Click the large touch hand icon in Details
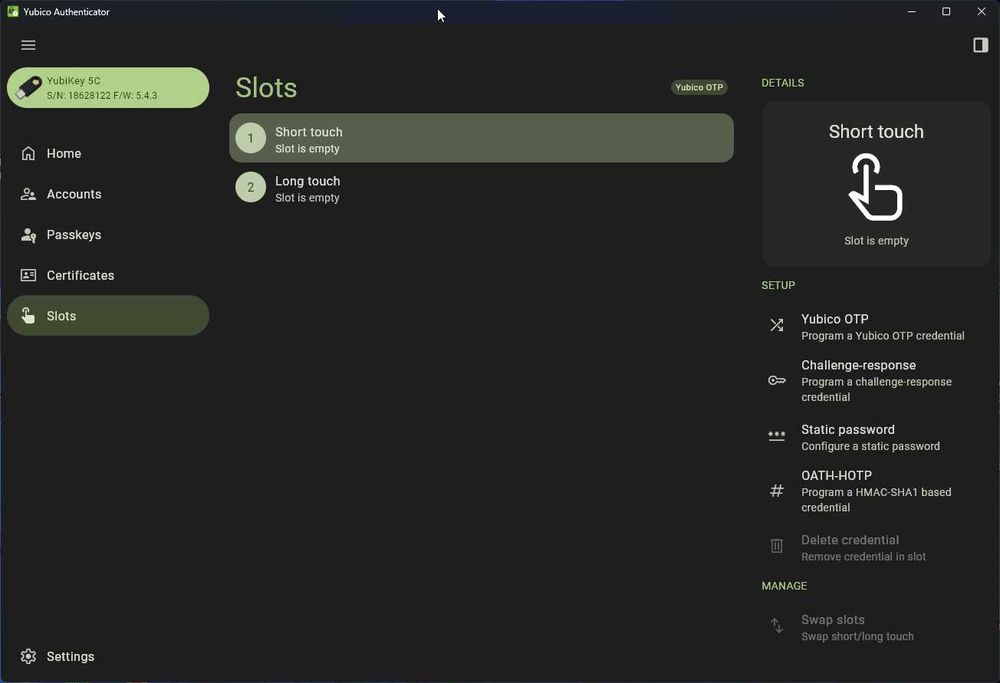 click(876, 187)
